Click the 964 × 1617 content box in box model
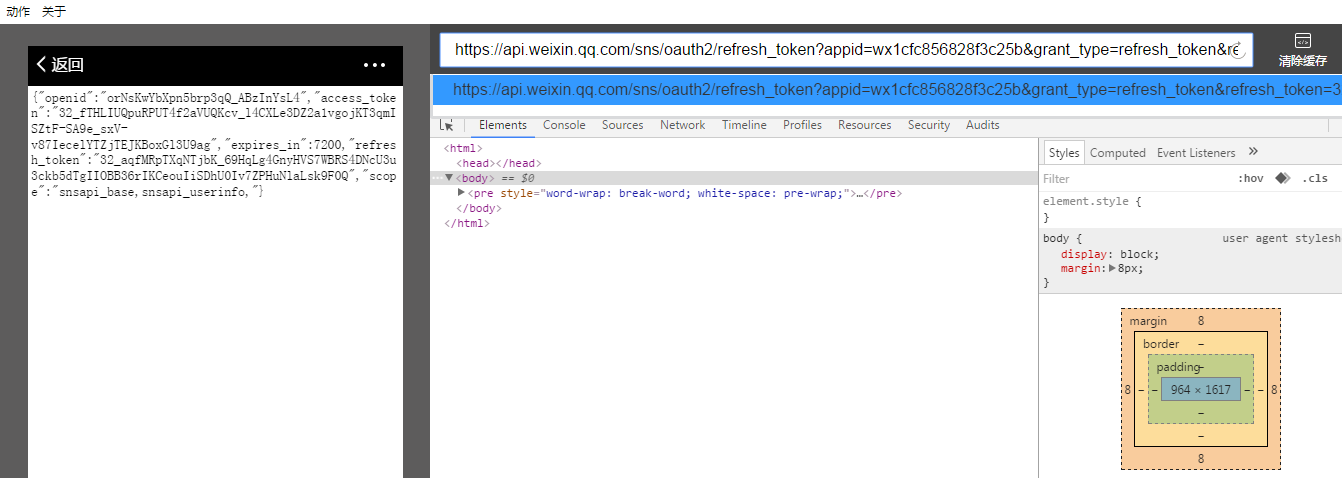This screenshot has width=1342, height=478. pos(1200,389)
